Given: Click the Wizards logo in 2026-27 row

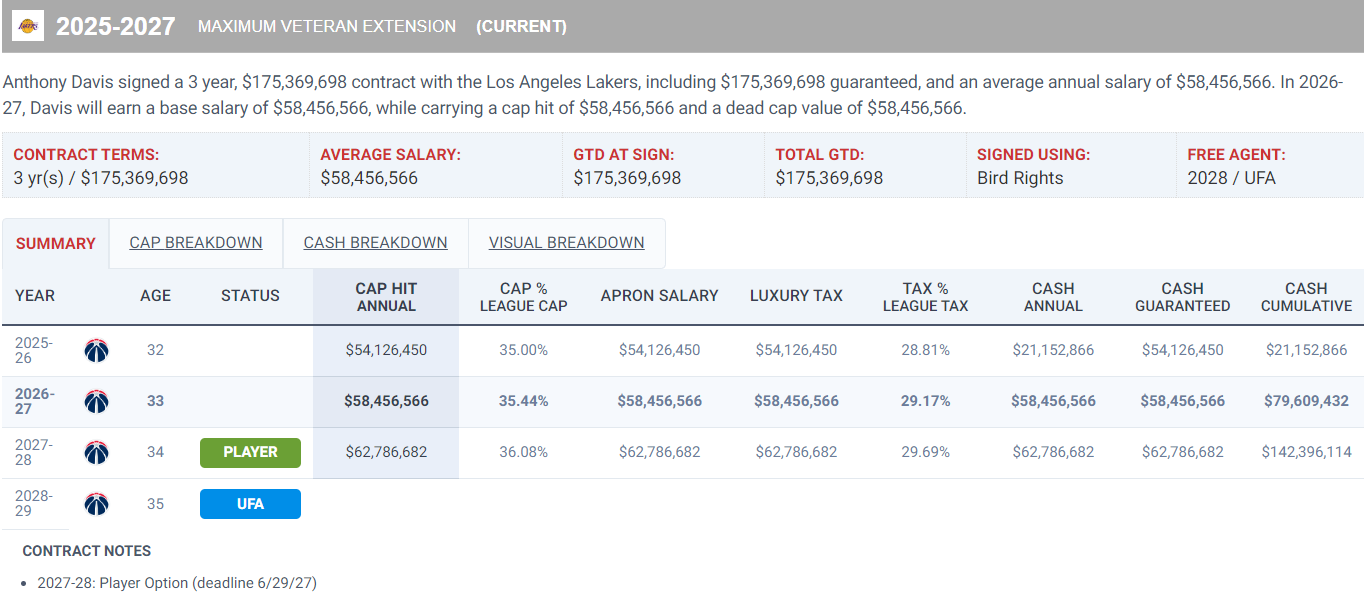Looking at the screenshot, I should [x=96, y=401].
